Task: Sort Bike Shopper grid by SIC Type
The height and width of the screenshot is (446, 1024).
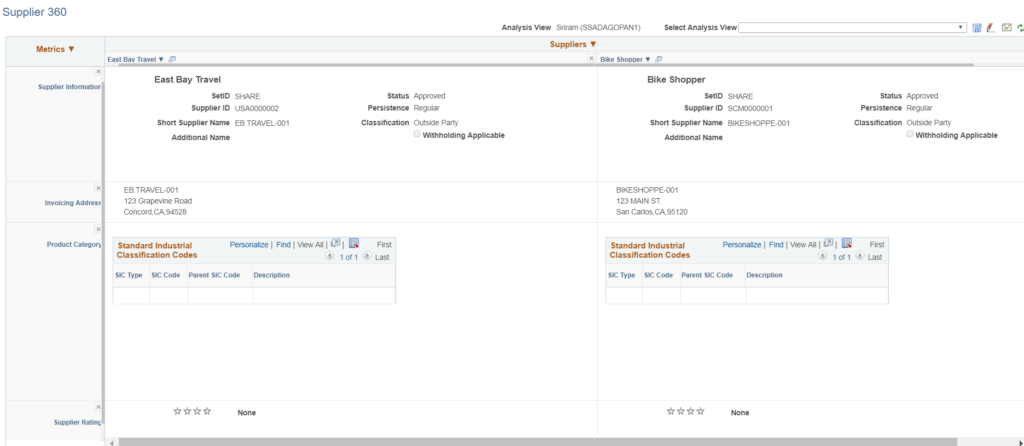Action: coord(621,275)
